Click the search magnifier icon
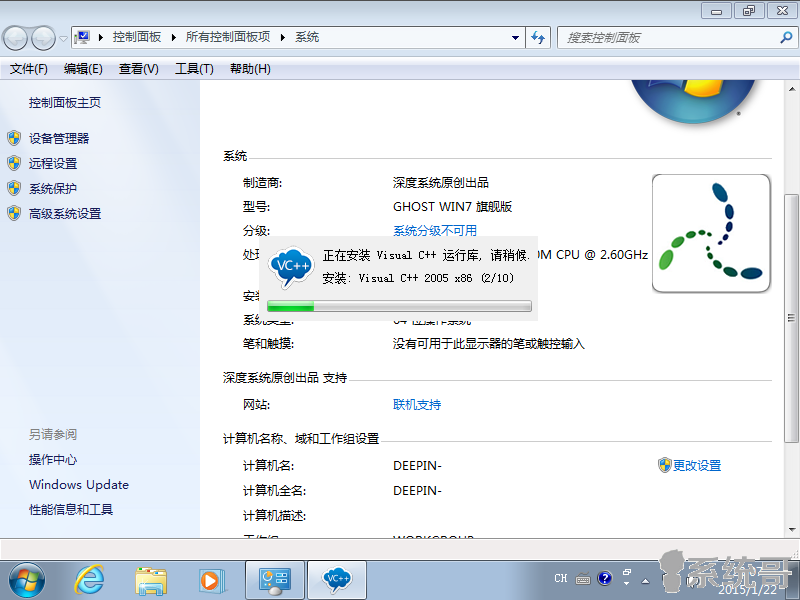The image size is (800, 600). point(786,37)
